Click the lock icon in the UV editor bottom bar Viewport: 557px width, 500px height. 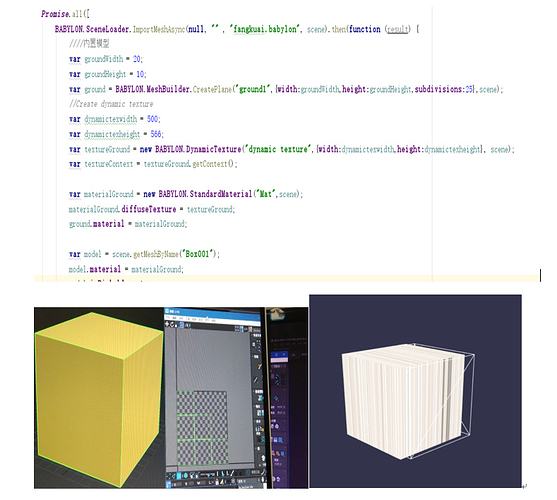[x=217, y=482]
